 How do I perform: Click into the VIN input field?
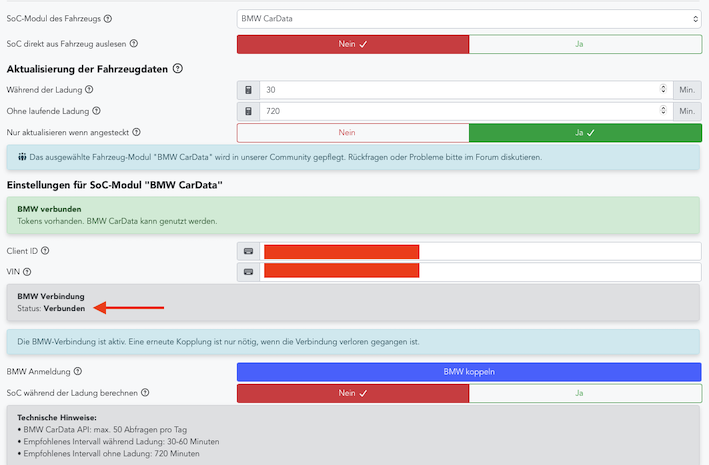coord(481,272)
